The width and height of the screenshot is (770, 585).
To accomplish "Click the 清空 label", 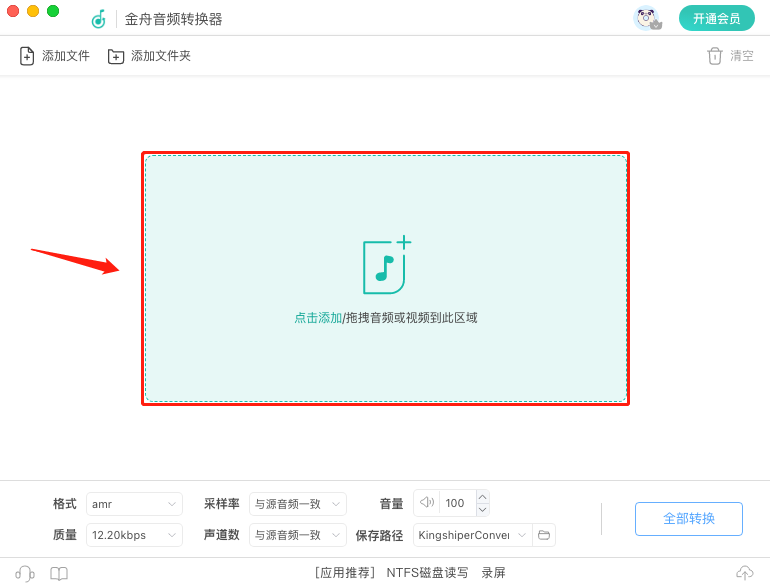I will [x=742, y=56].
